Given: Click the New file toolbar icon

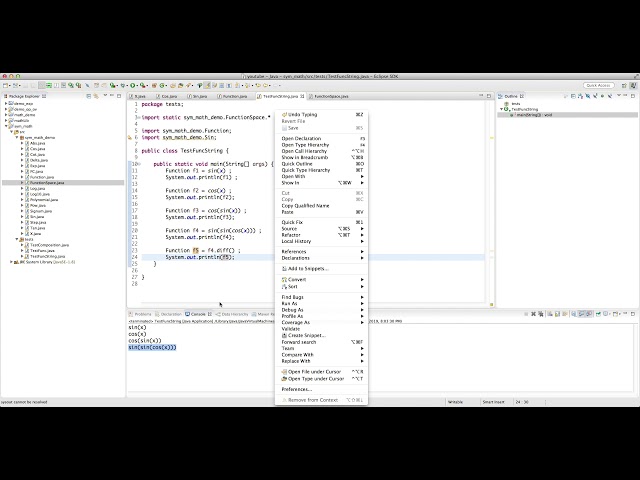Looking at the screenshot, I should [5, 85].
